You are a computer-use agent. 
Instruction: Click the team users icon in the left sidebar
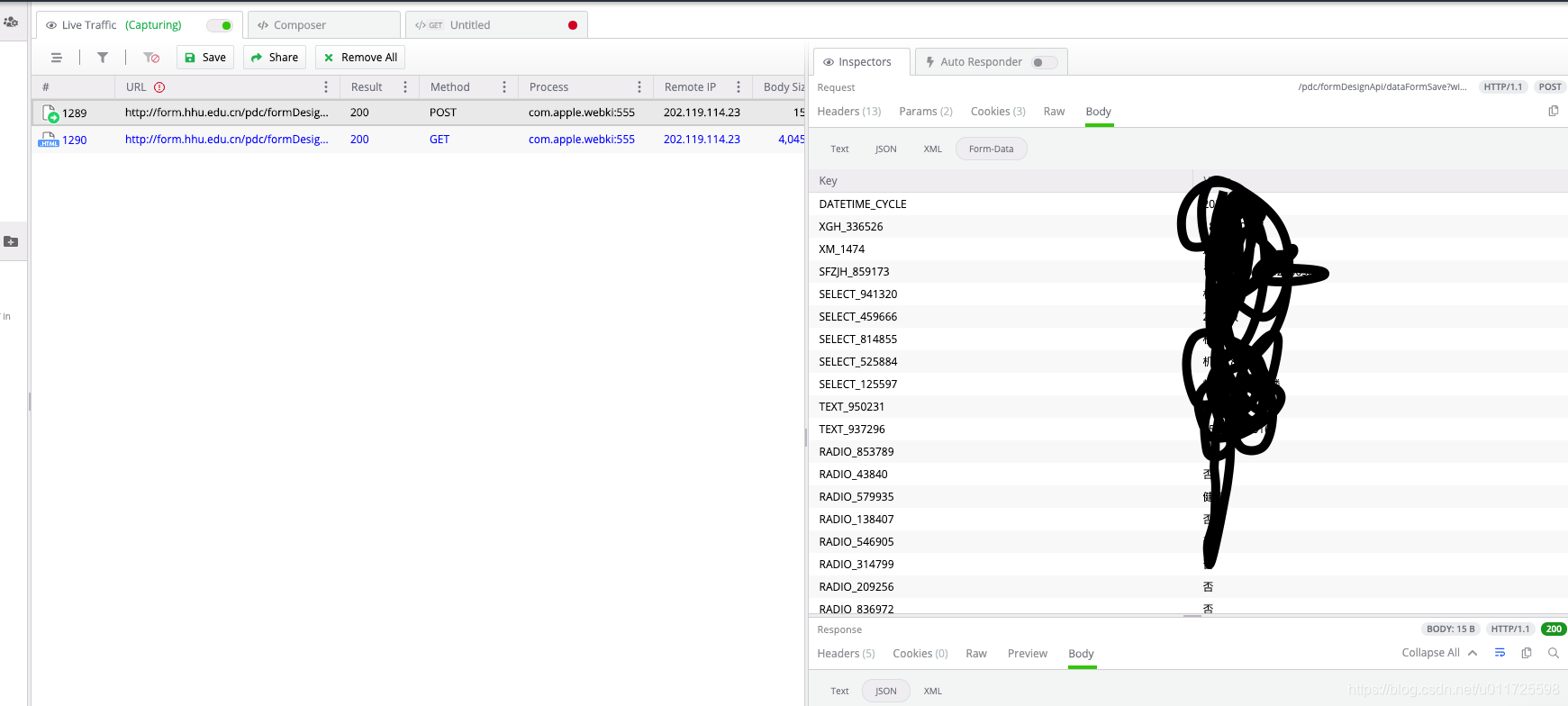(11, 22)
